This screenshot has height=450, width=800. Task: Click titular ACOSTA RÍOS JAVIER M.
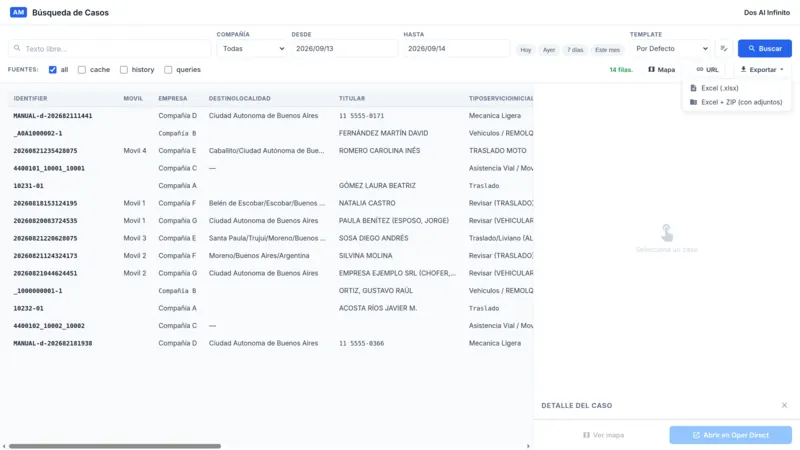coord(378,308)
